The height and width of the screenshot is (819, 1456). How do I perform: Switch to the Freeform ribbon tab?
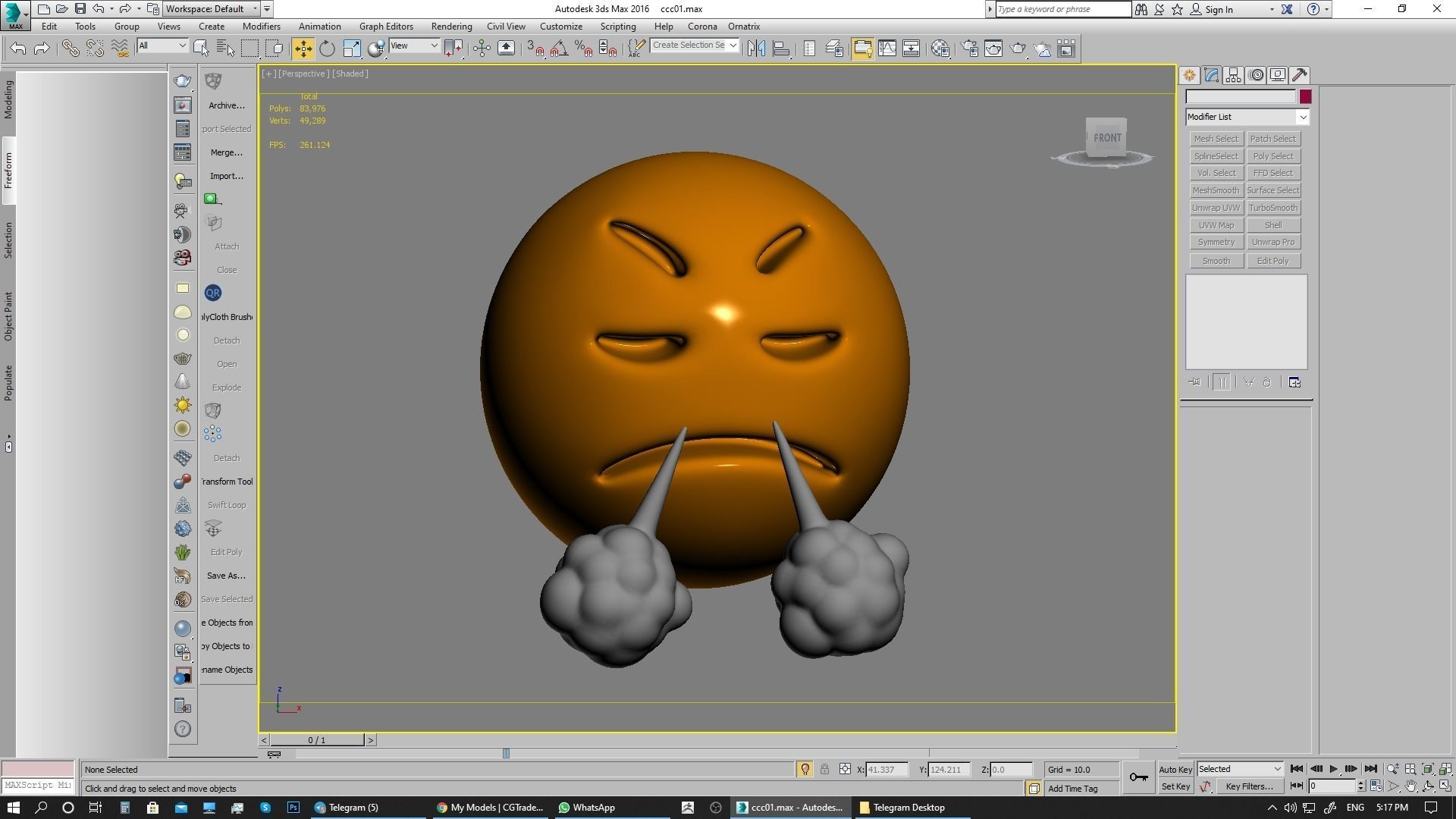point(8,171)
